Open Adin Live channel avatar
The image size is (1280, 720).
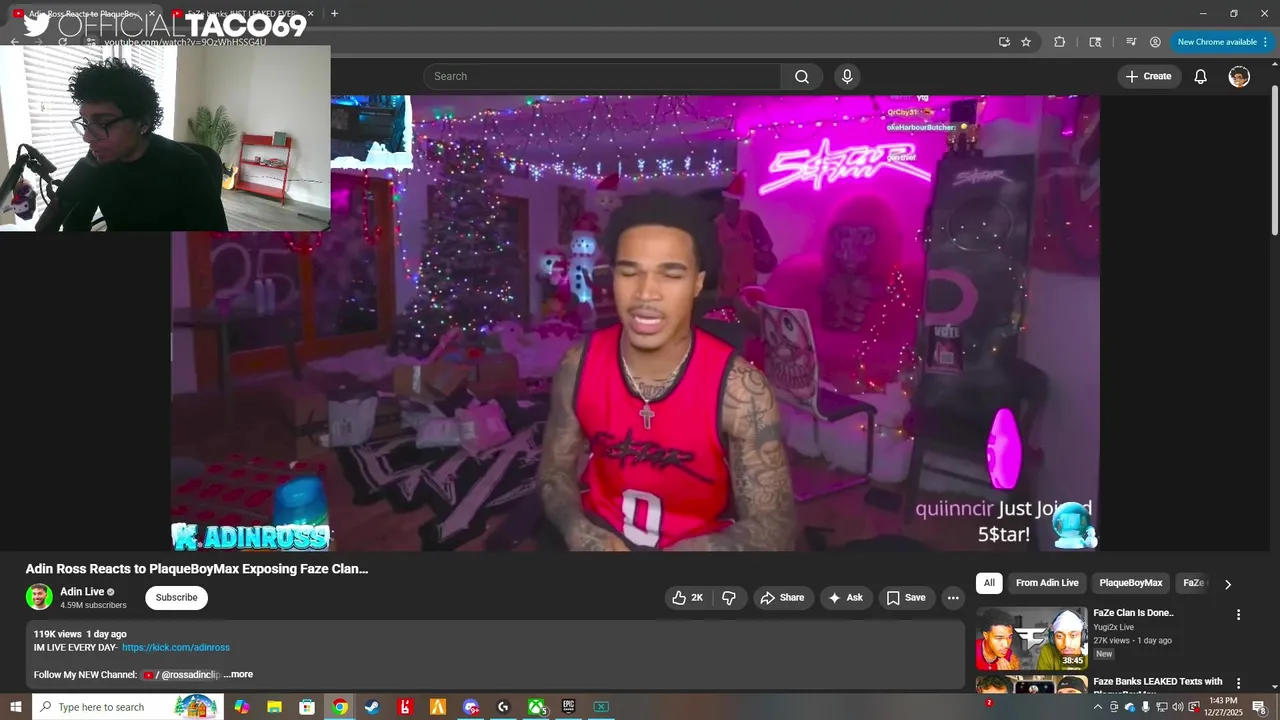39,597
